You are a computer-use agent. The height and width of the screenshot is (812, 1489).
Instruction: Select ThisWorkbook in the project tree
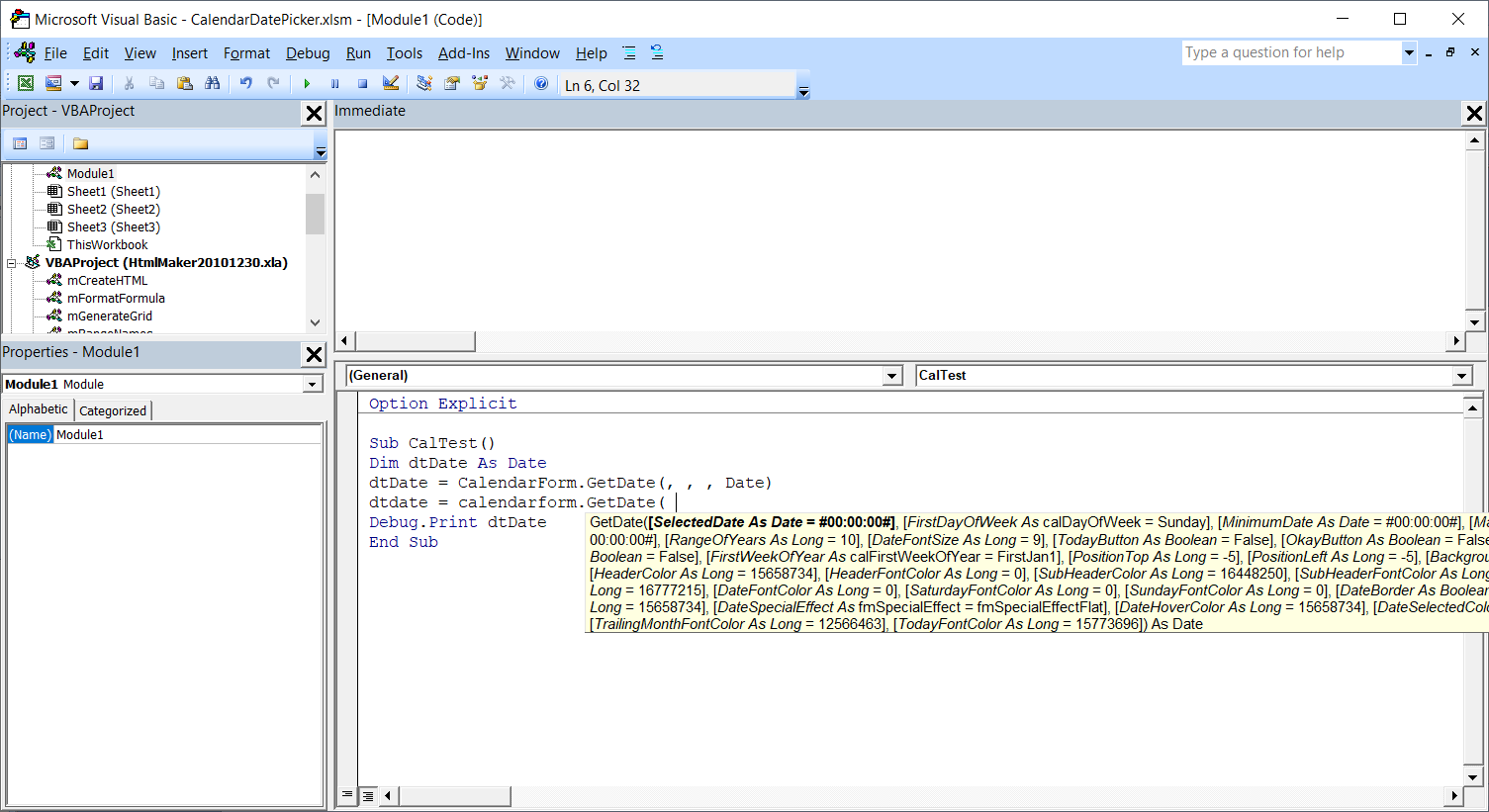pos(107,244)
